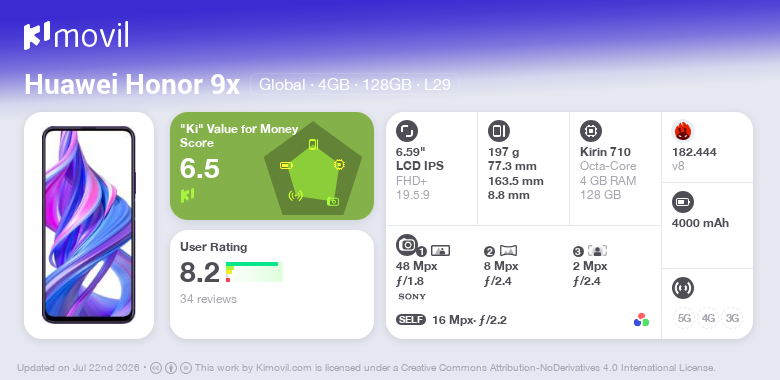780x380 pixels.
Task: Open the 34 reviews link
Action: (208, 299)
